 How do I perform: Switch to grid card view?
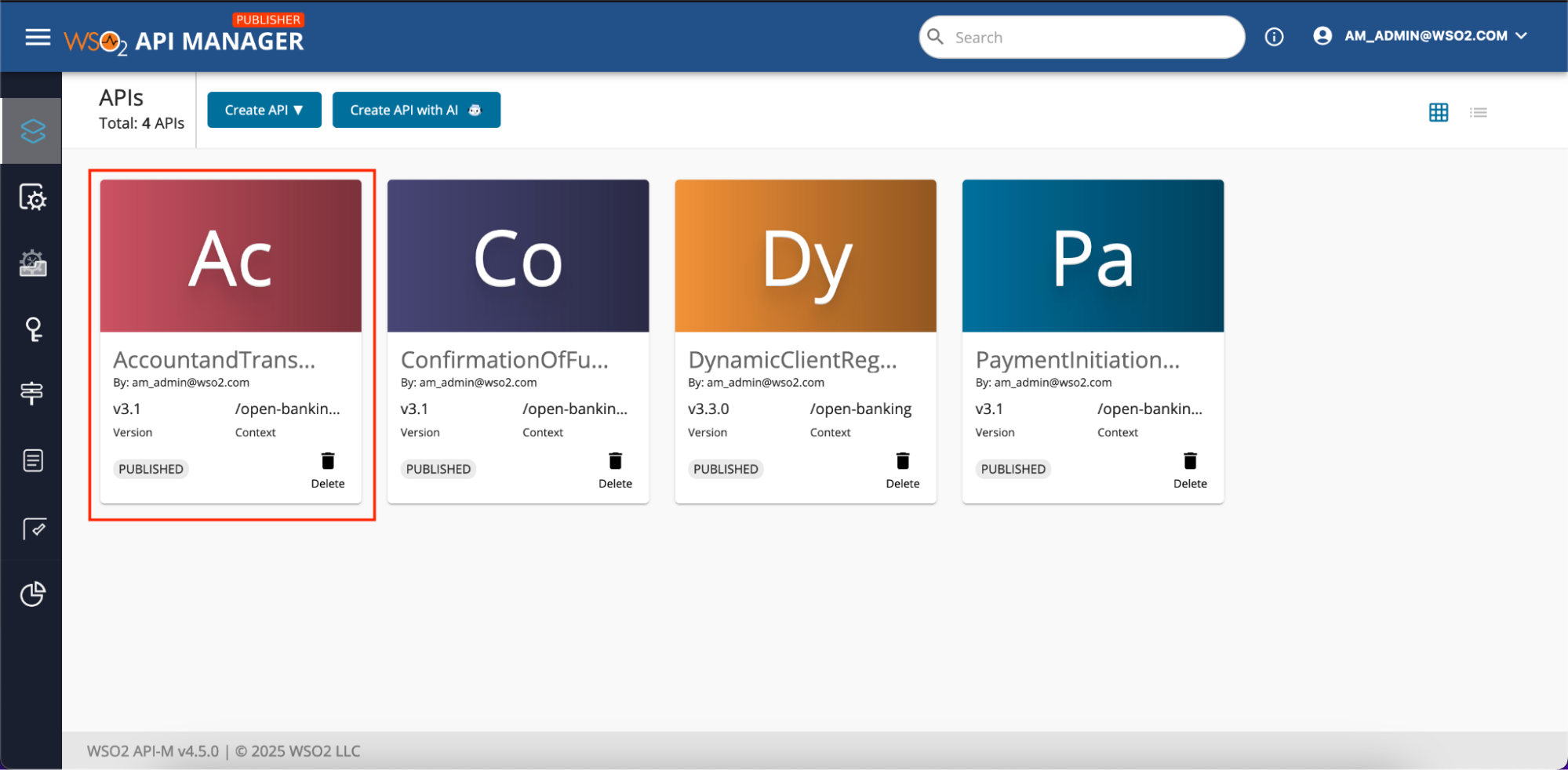tap(1439, 112)
